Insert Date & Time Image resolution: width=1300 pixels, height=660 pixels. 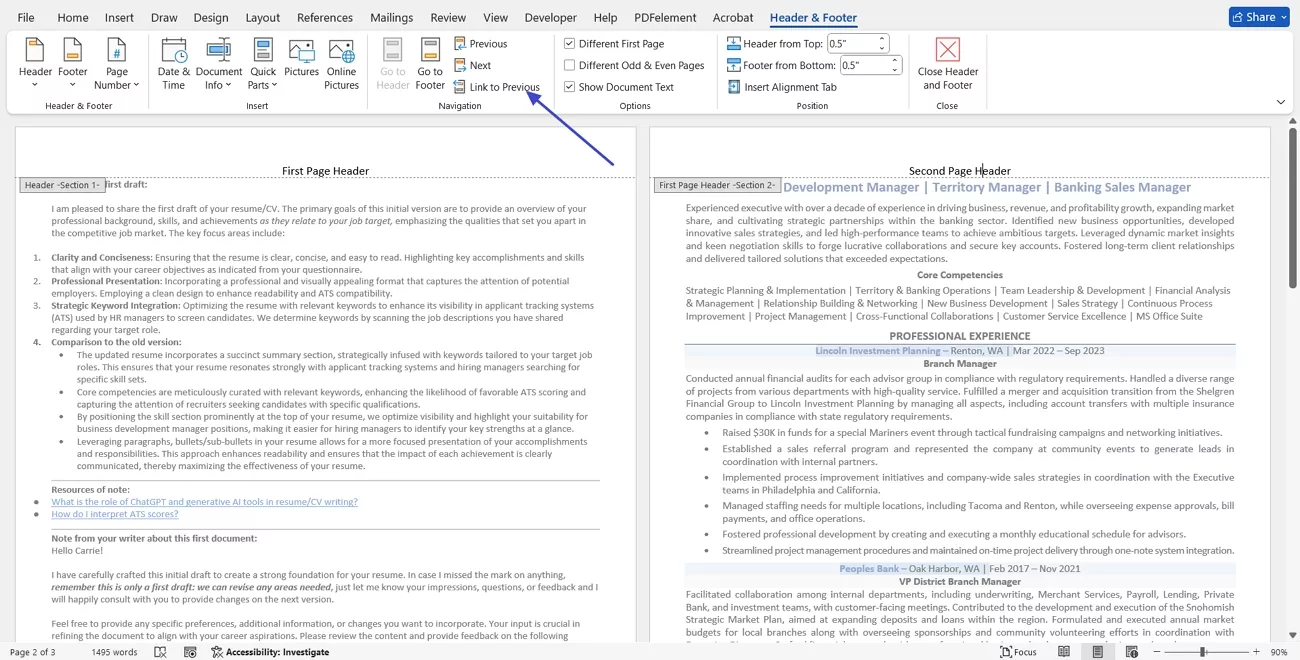pyautogui.click(x=174, y=64)
